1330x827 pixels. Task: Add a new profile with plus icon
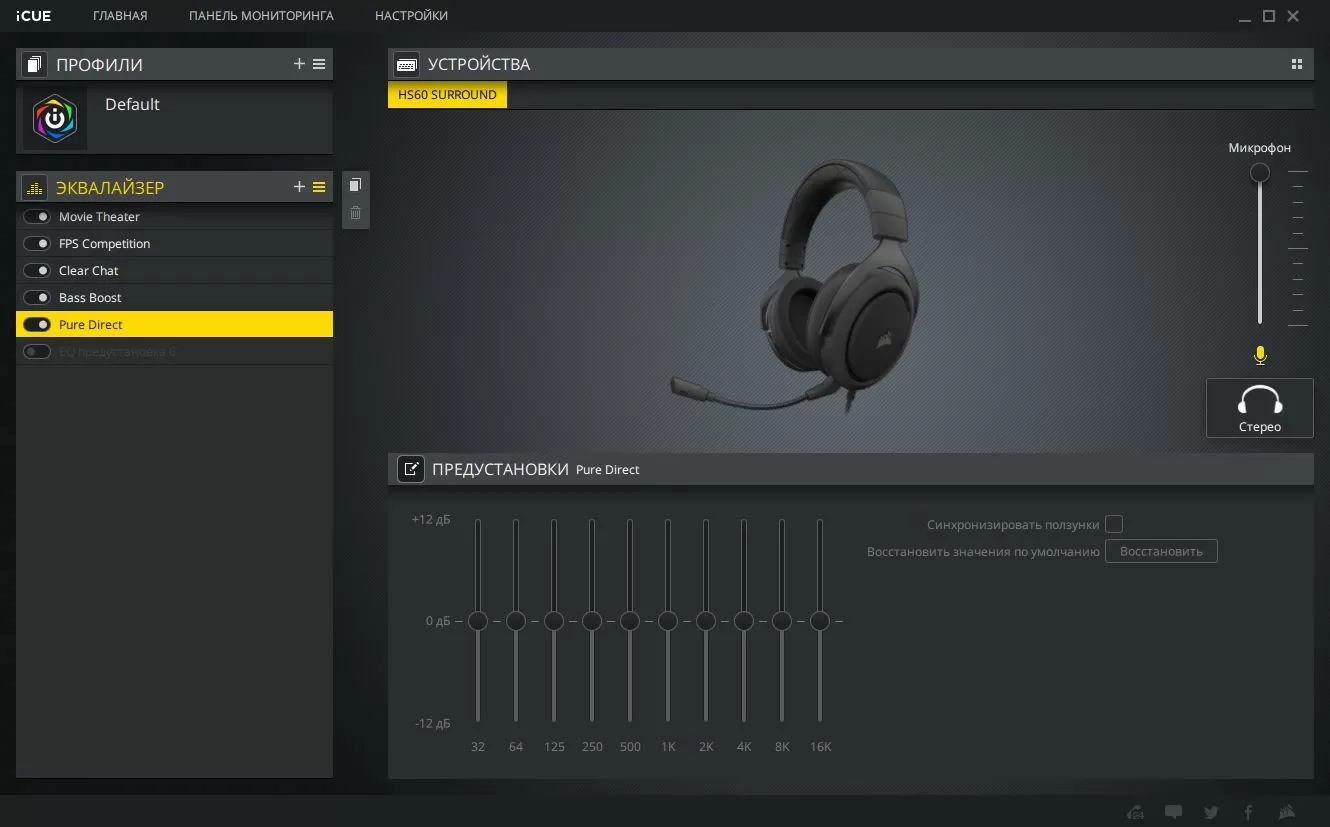(299, 64)
